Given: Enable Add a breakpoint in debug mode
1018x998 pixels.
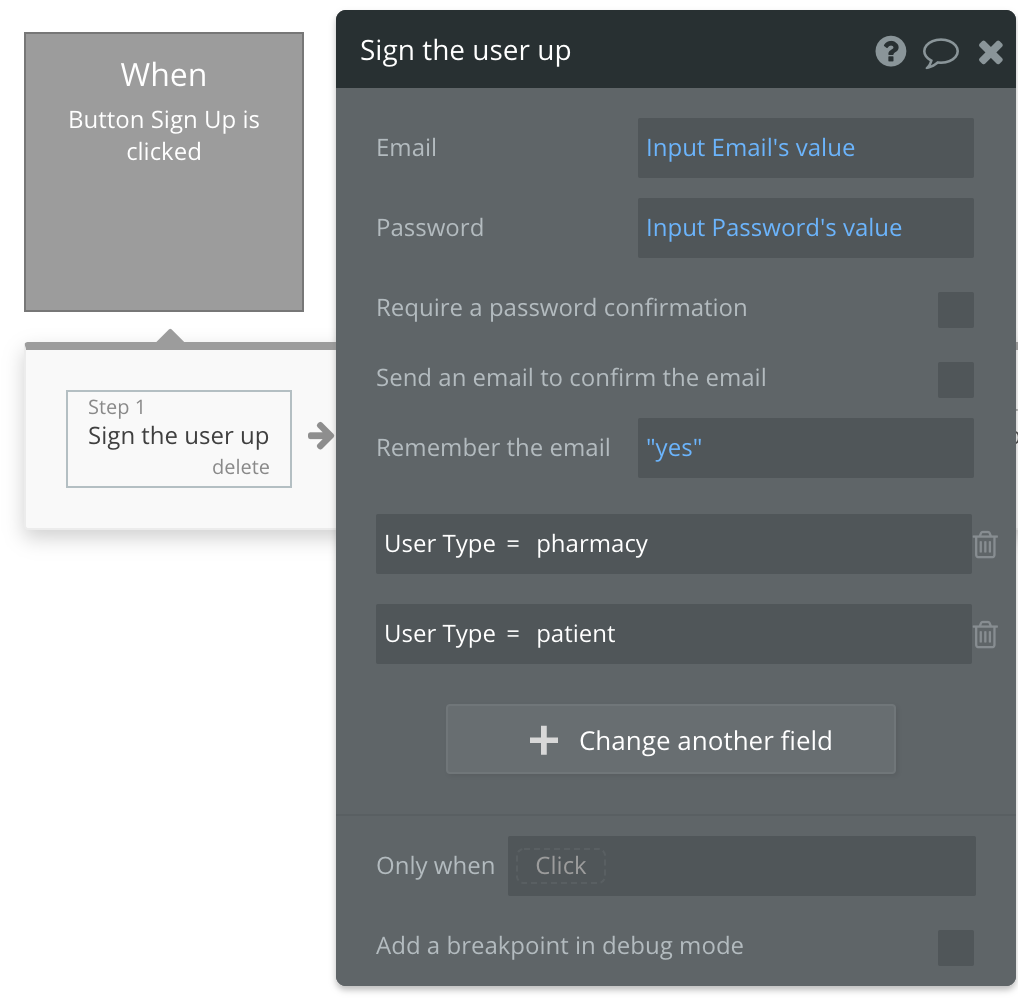Looking at the screenshot, I should (955, 947).
